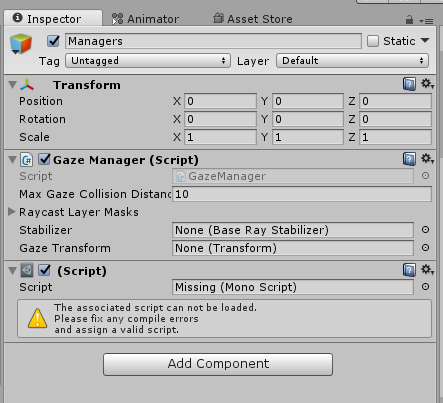This screenshot has width=443, height=403.
Task: Collapse the missing (Script) component
Action: (12, 271)
